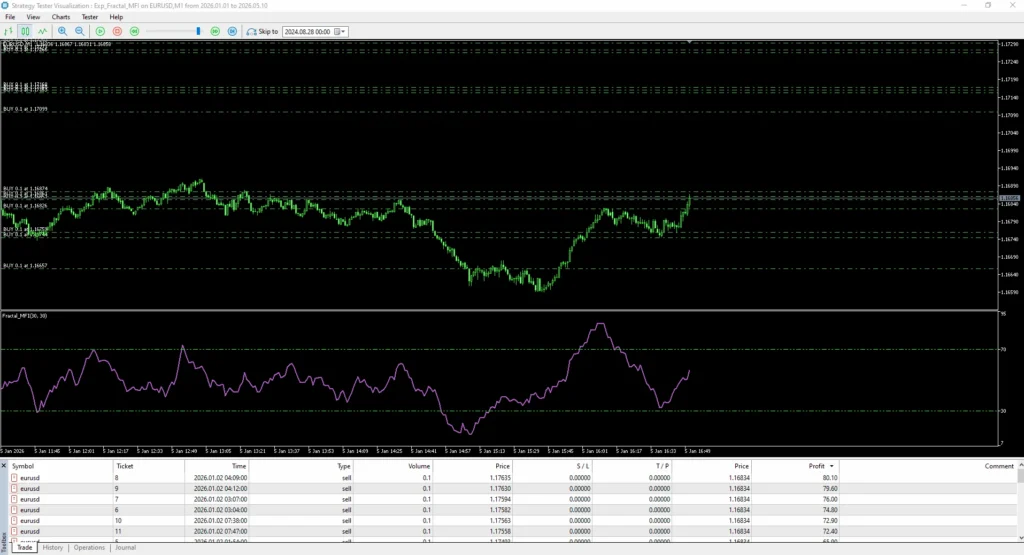Stop the strategy tester visualization
Screen dimensions: 1024x555
tap(118, 31)
